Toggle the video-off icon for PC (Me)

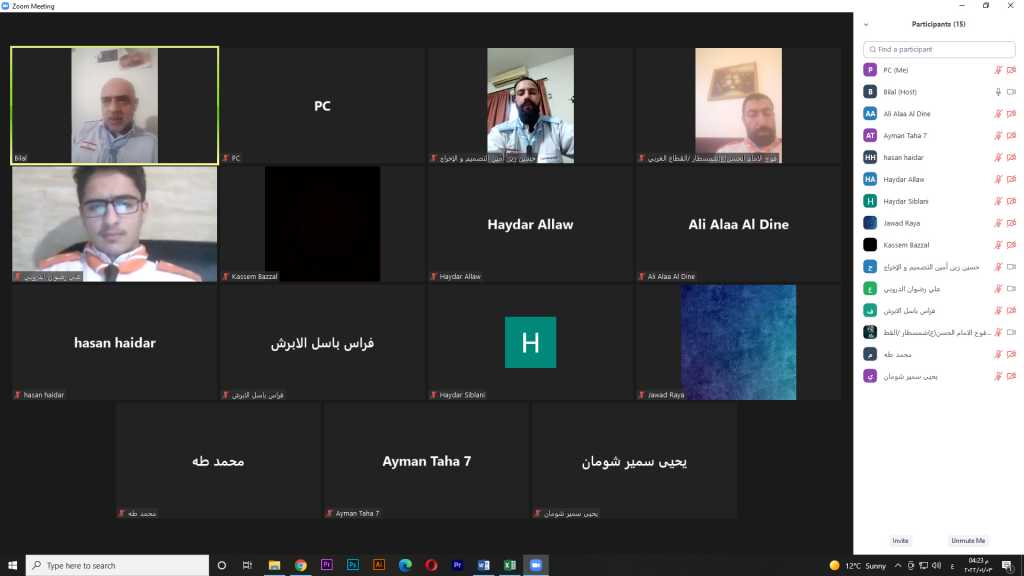click(1011, 70)
